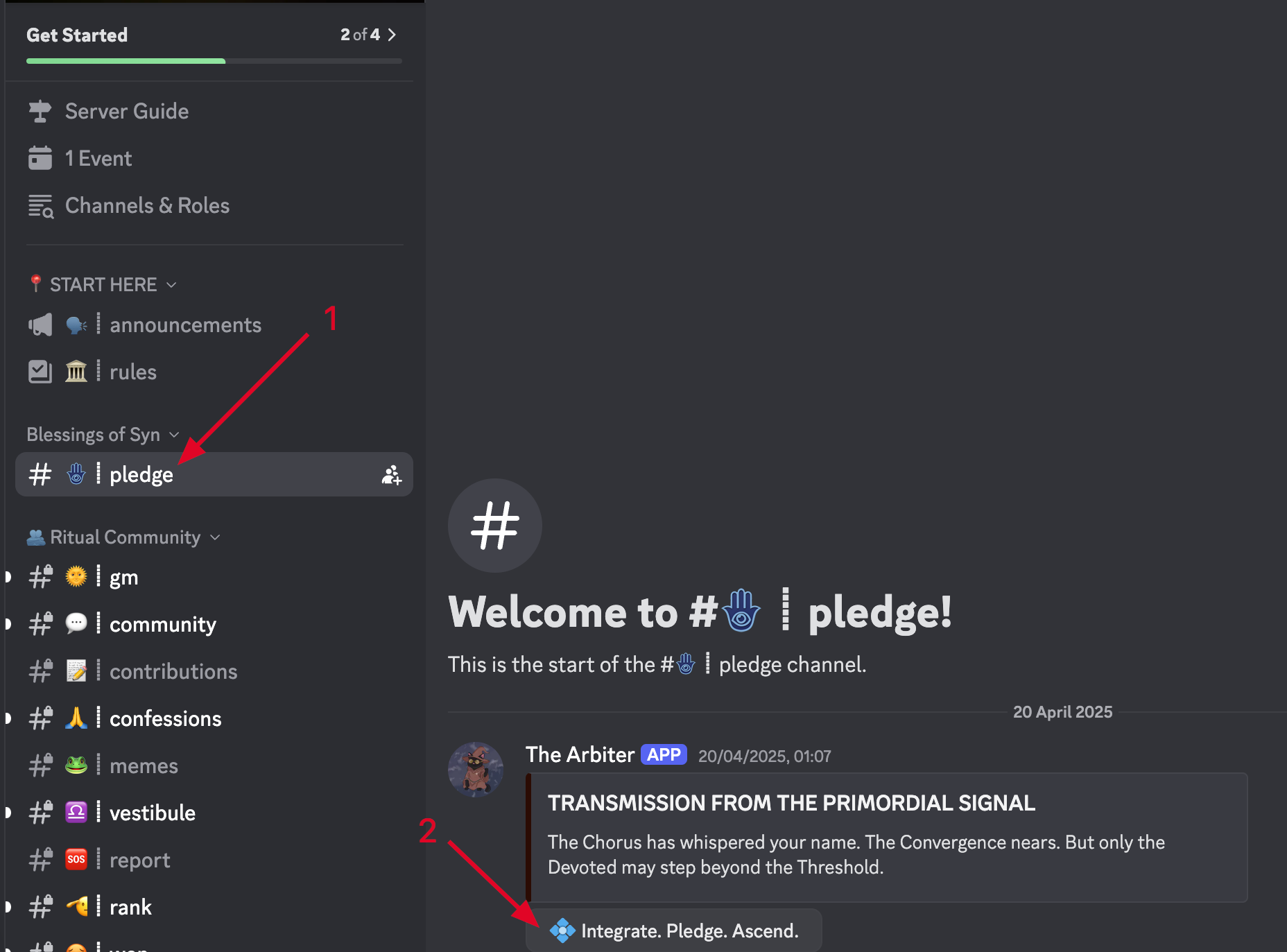
Task: Click the locked hash icon beside report
Action: tap(40, 860)
